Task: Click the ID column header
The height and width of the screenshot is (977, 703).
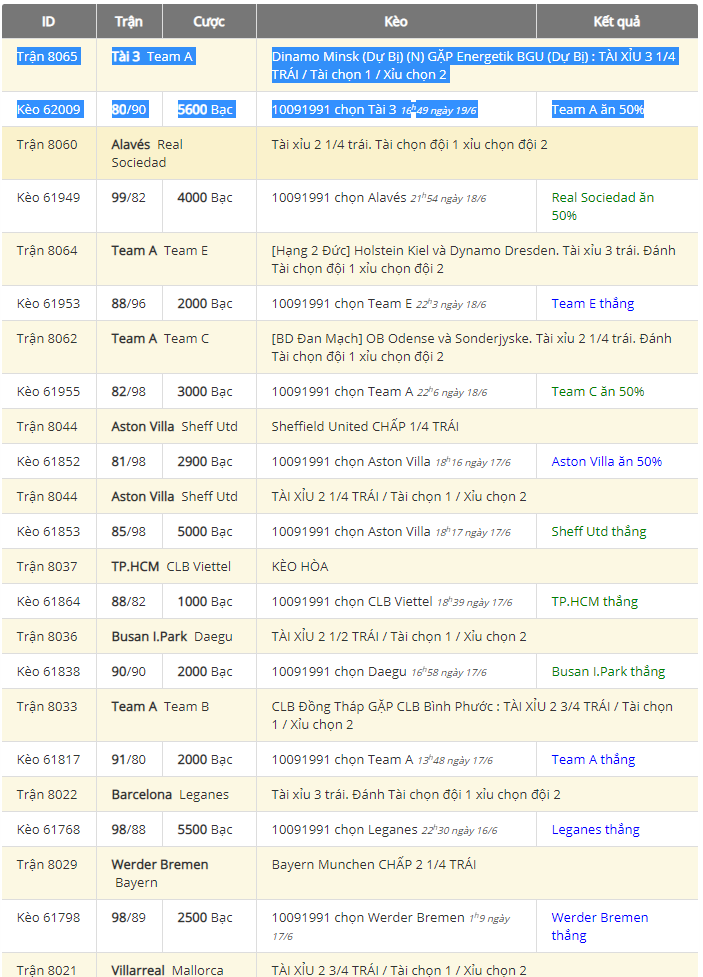Action: [48, 21]
